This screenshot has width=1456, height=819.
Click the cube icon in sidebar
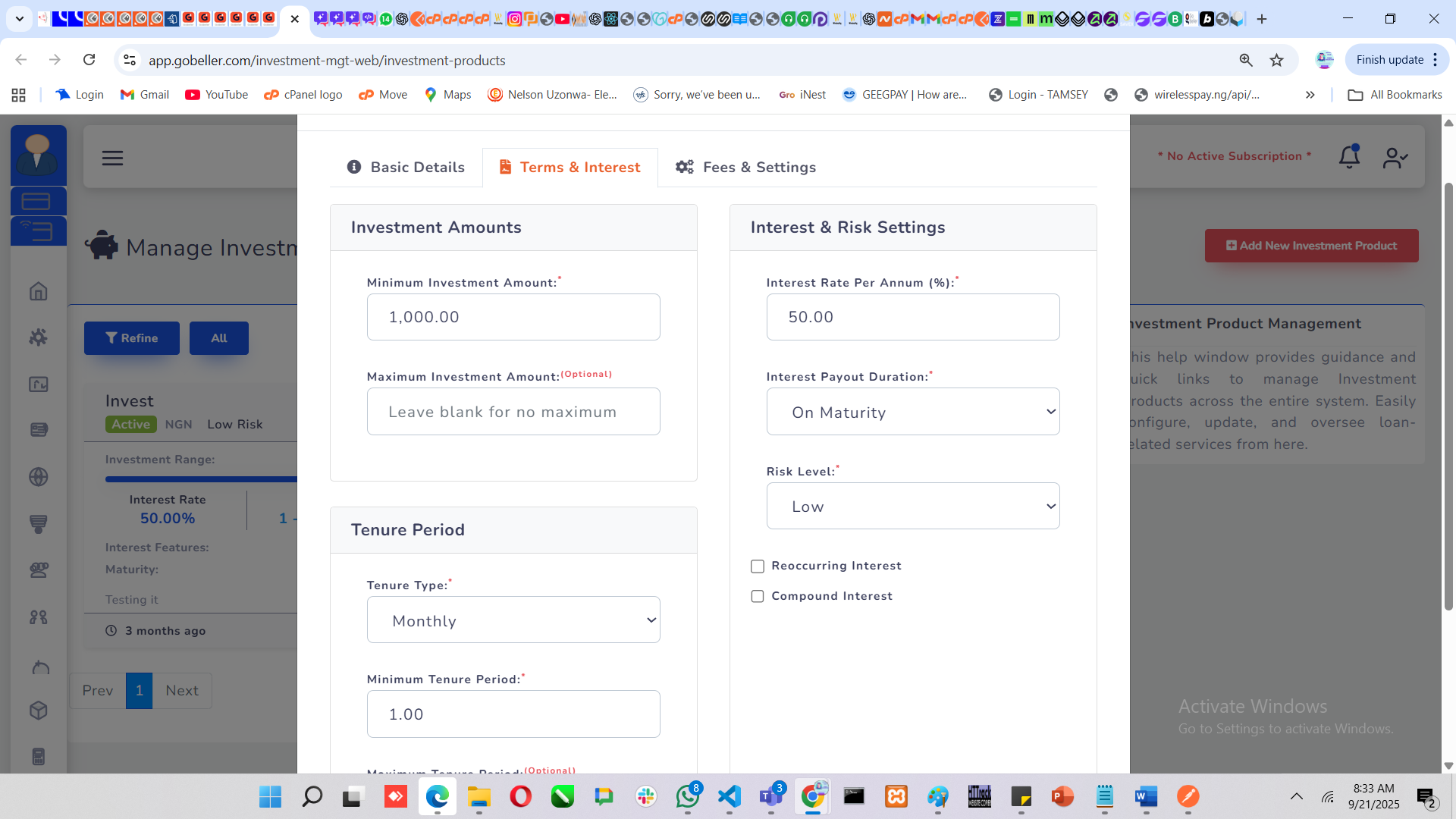point(39,711)
